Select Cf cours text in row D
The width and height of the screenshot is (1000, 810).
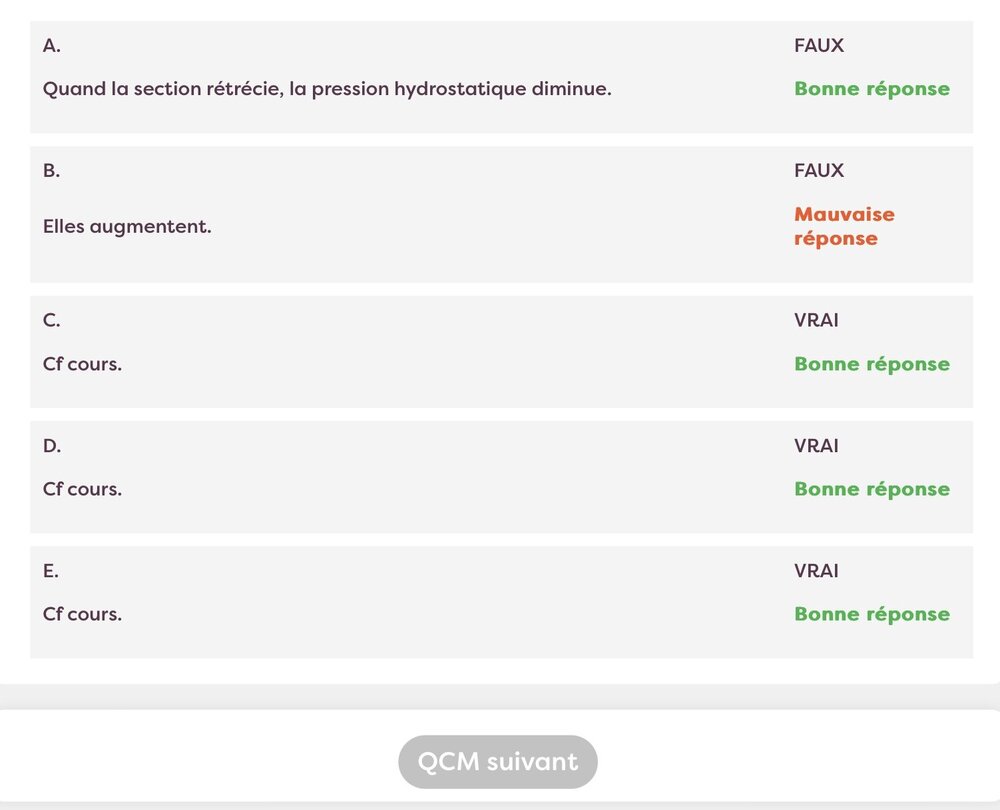82,489
